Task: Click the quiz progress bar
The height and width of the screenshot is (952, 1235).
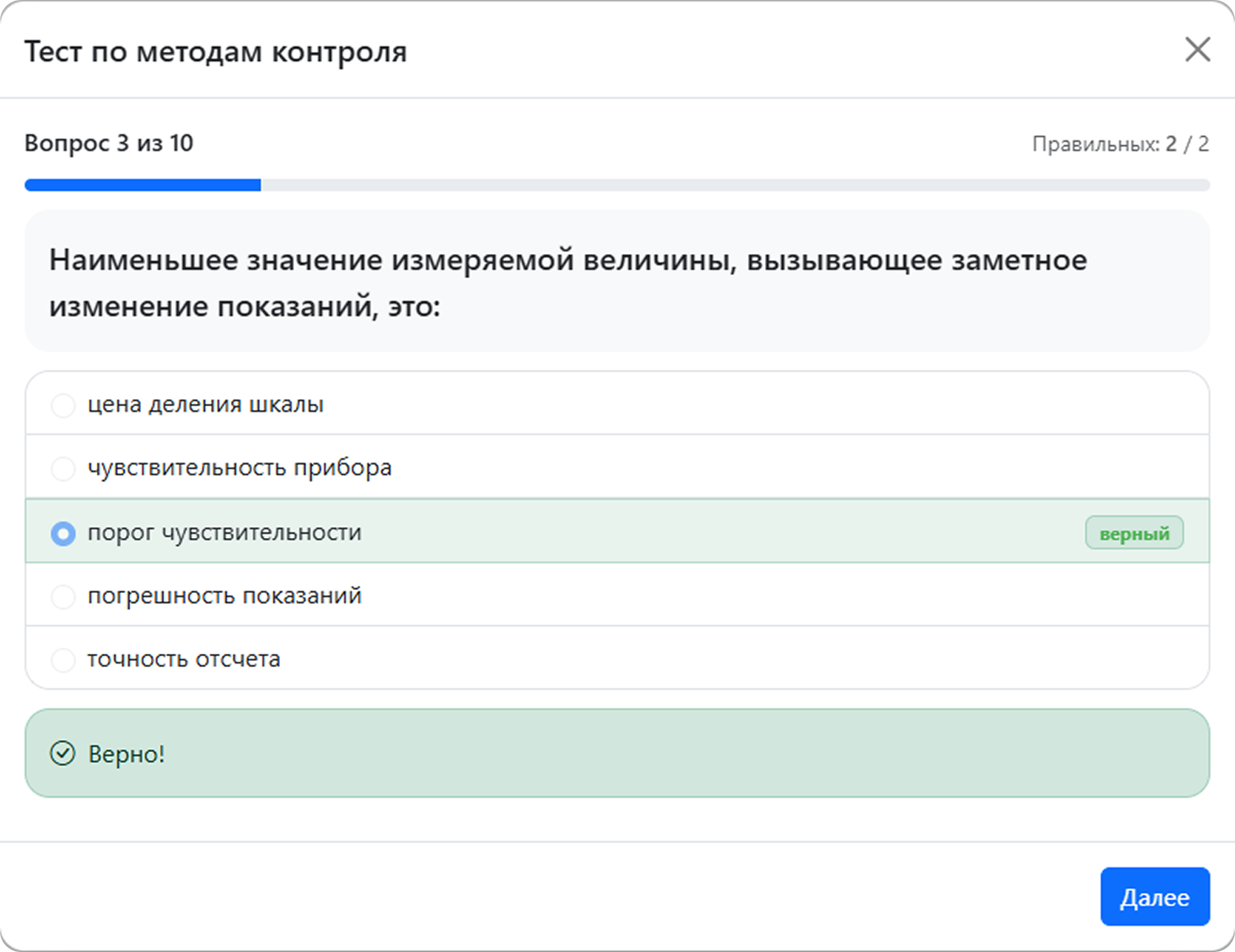Action: [617, 185]
